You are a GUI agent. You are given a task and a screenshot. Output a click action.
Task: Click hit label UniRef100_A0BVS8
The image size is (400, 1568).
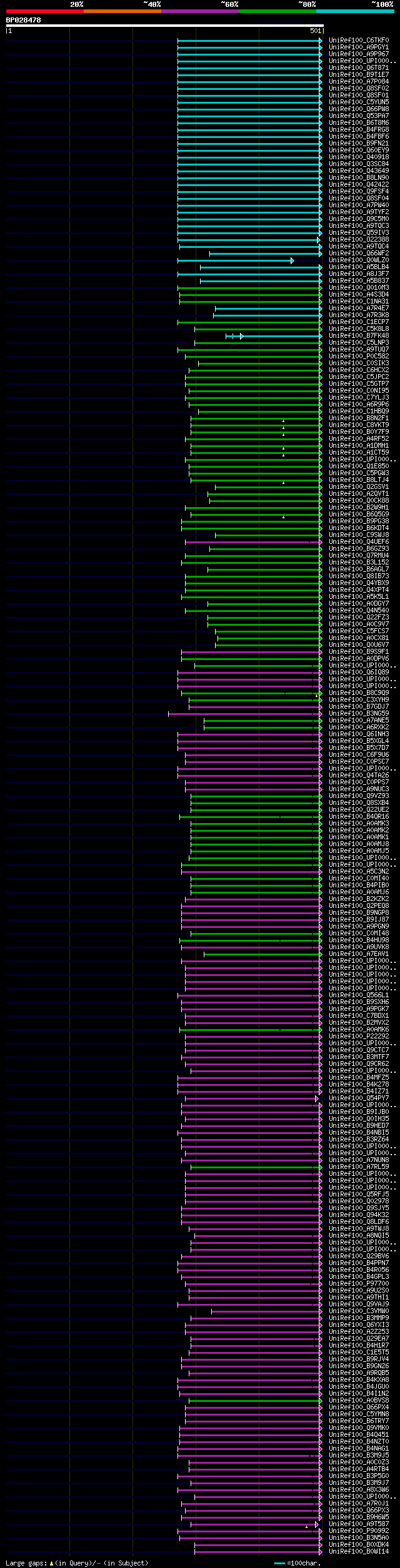tap(359, 1400)
